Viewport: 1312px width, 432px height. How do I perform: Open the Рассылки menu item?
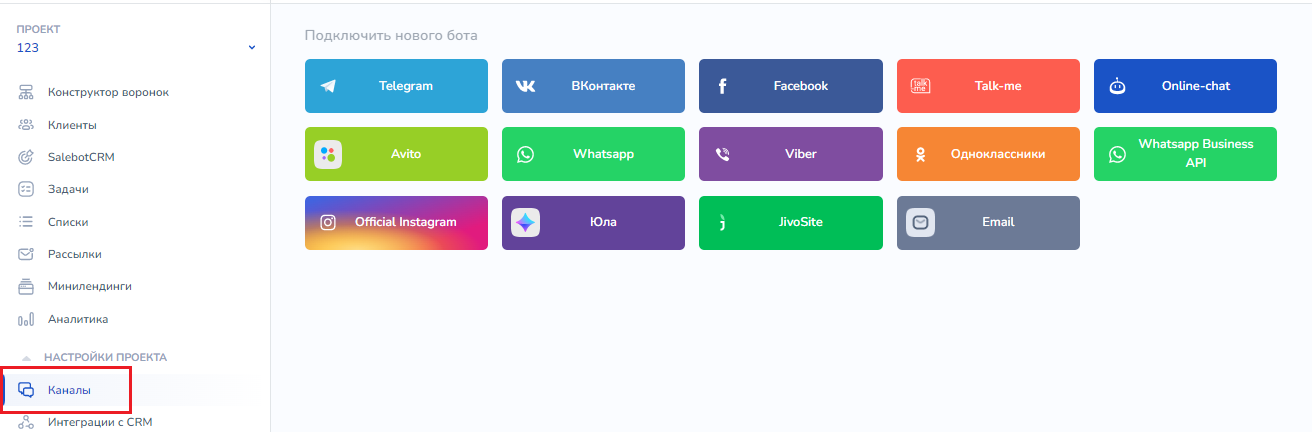tap(74, 254)
